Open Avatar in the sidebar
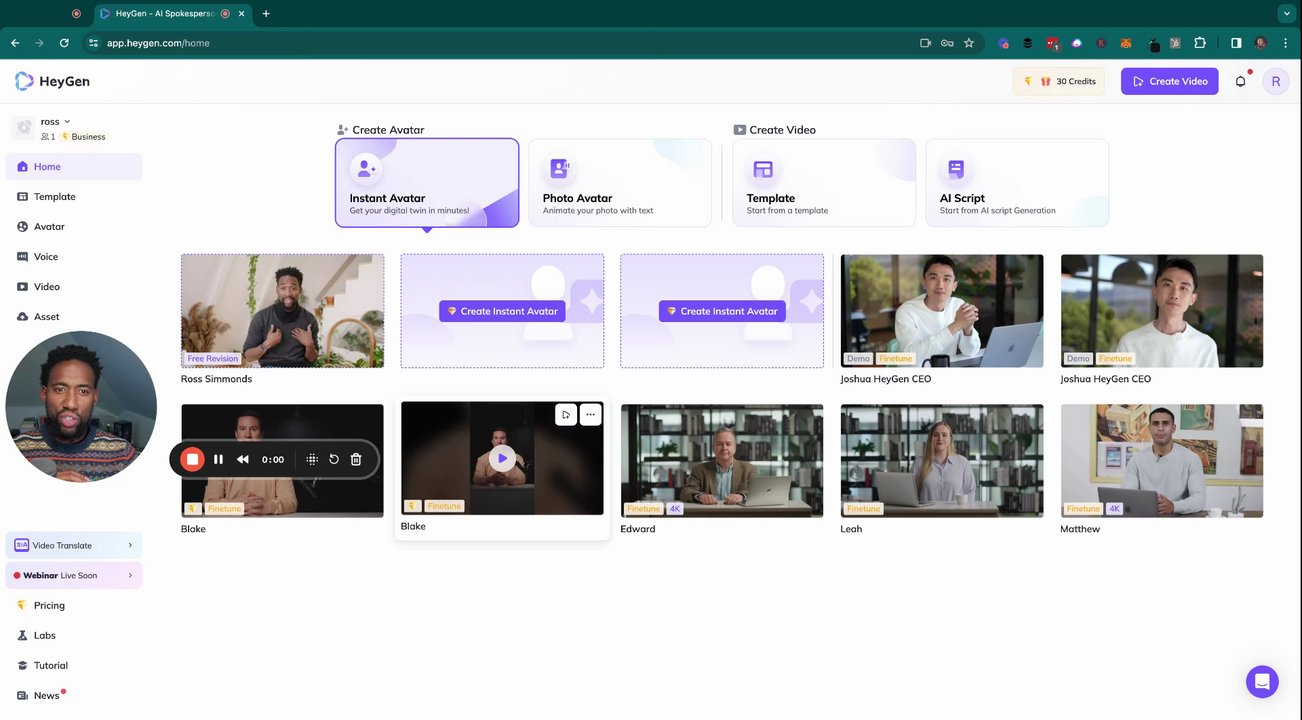 (x=74, y=227)
